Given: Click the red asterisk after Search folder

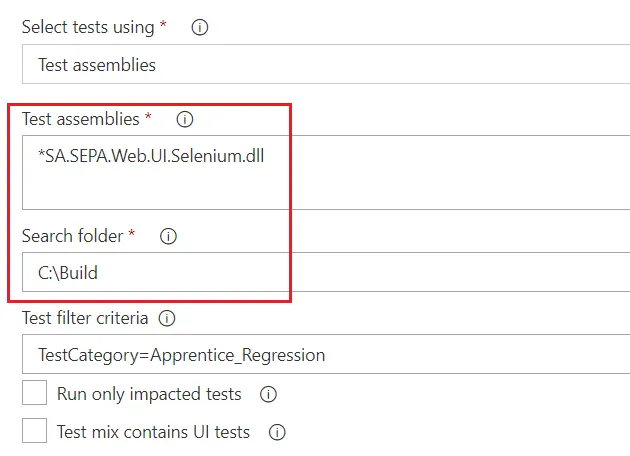Looking at the screenshot, I should (131, 236).
